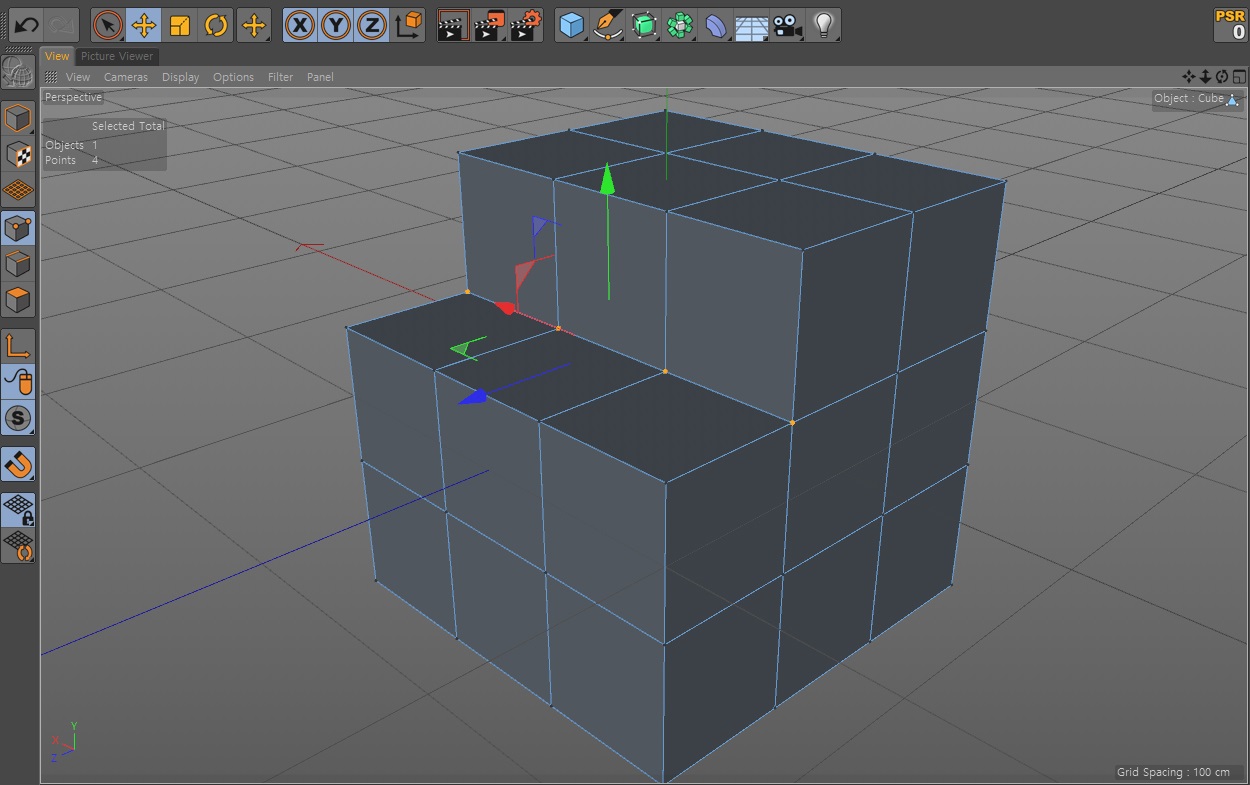The image size is (1250, 785).
Task: Click the 'Perspective' viewport label
Action: coord(73,98)
